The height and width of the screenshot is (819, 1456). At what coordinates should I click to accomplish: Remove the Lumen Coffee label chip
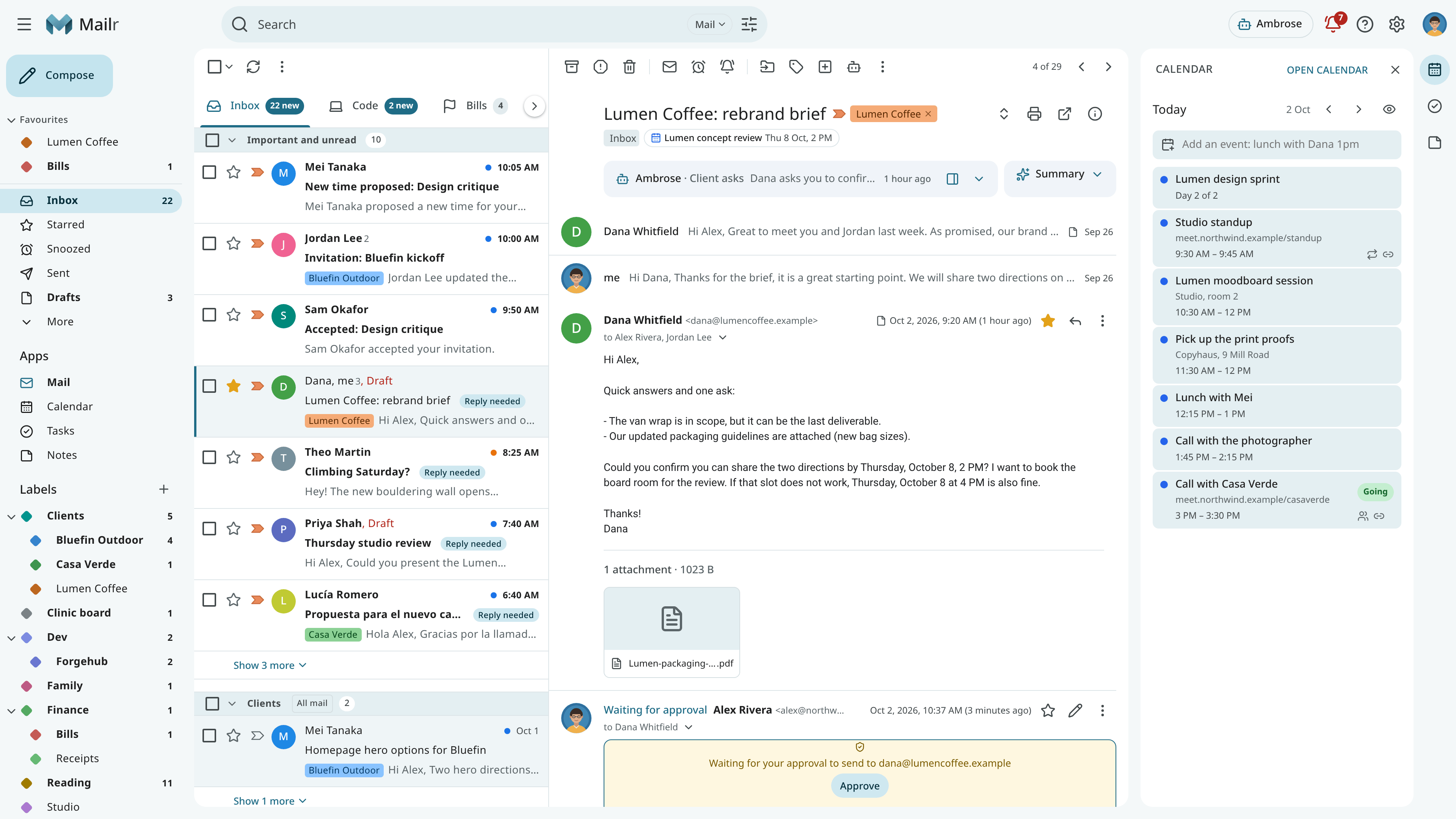pos(928,114)
